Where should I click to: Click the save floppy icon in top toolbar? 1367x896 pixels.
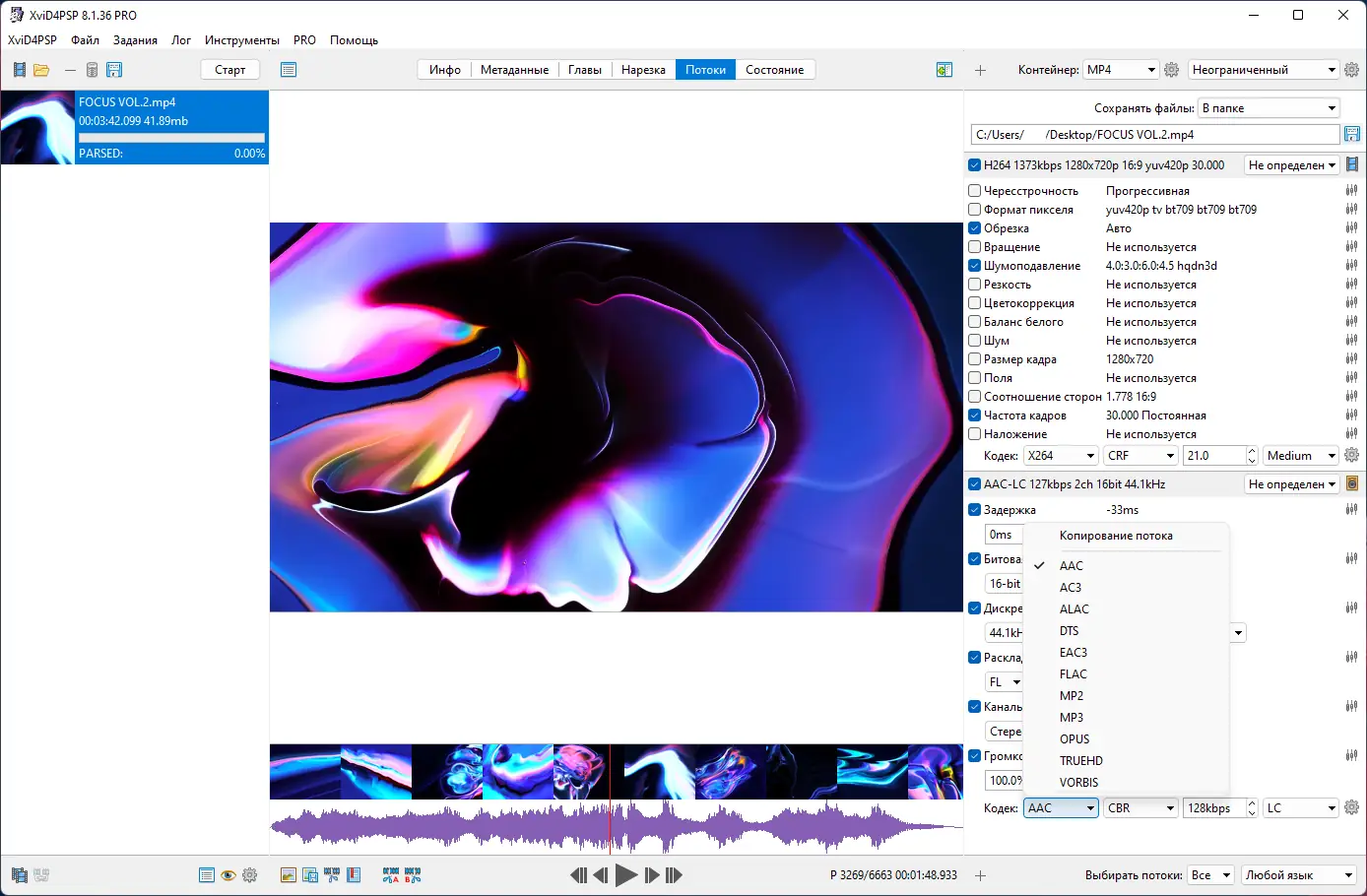pyautogui.click(x=114, y=70)
